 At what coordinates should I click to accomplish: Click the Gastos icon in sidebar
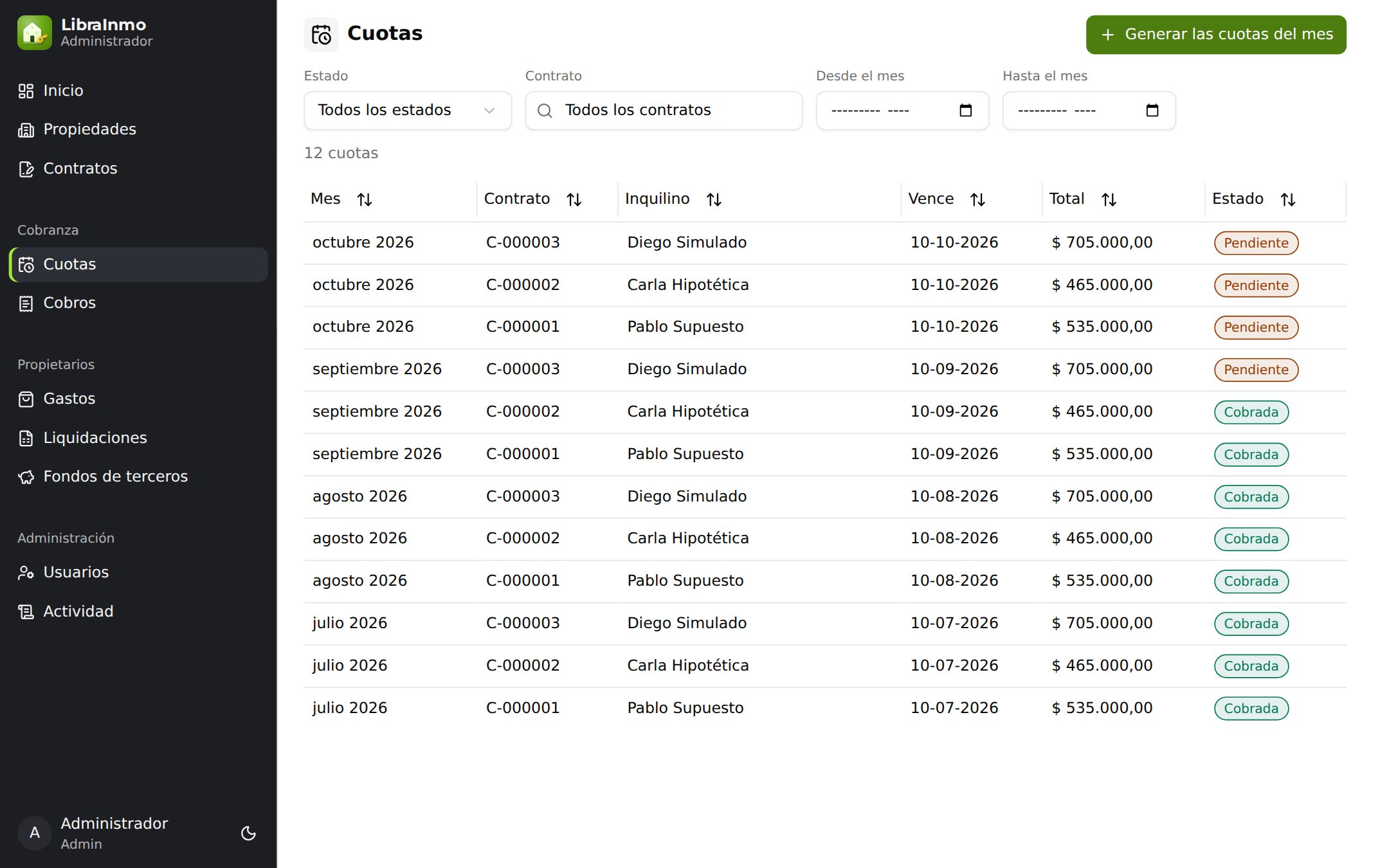pos(26,399)
